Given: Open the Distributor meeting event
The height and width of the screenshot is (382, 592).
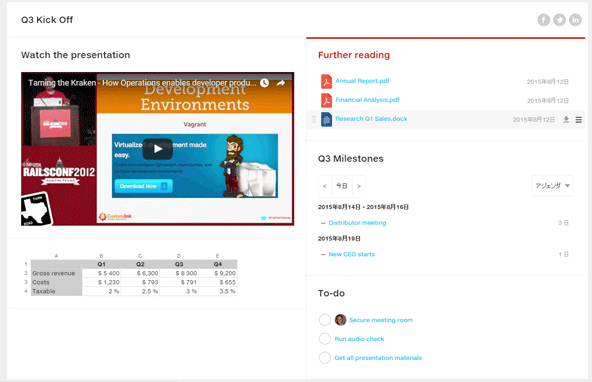Looking at the screenshot, I should [357, 223].
